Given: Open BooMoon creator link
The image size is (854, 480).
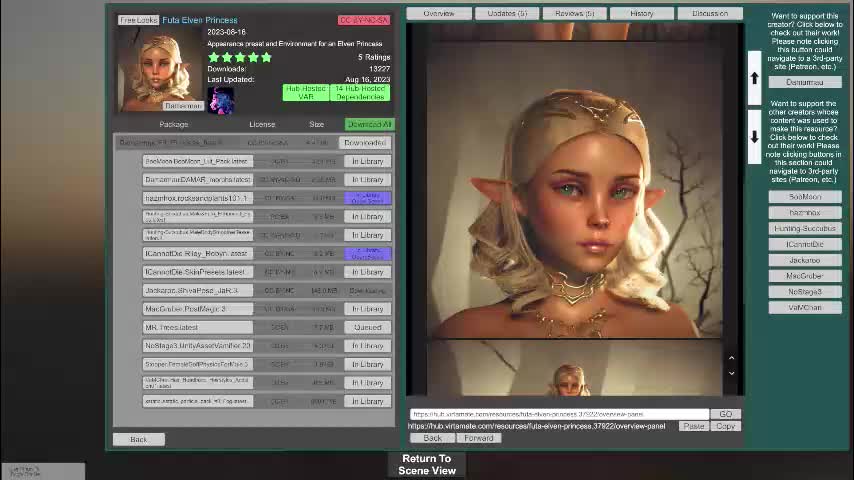Looking at the screenshot, I should (805, 197).
